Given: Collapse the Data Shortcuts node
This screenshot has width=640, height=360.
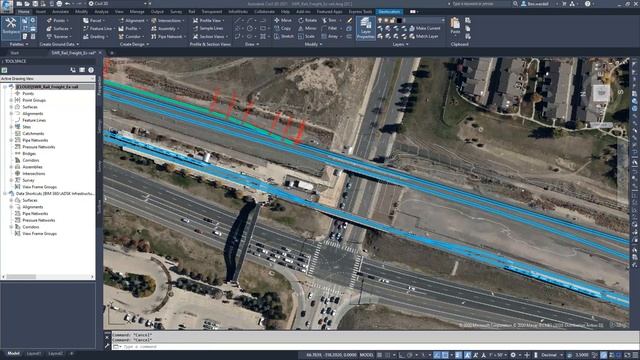Looking at the screenshot, I should 5,193.
